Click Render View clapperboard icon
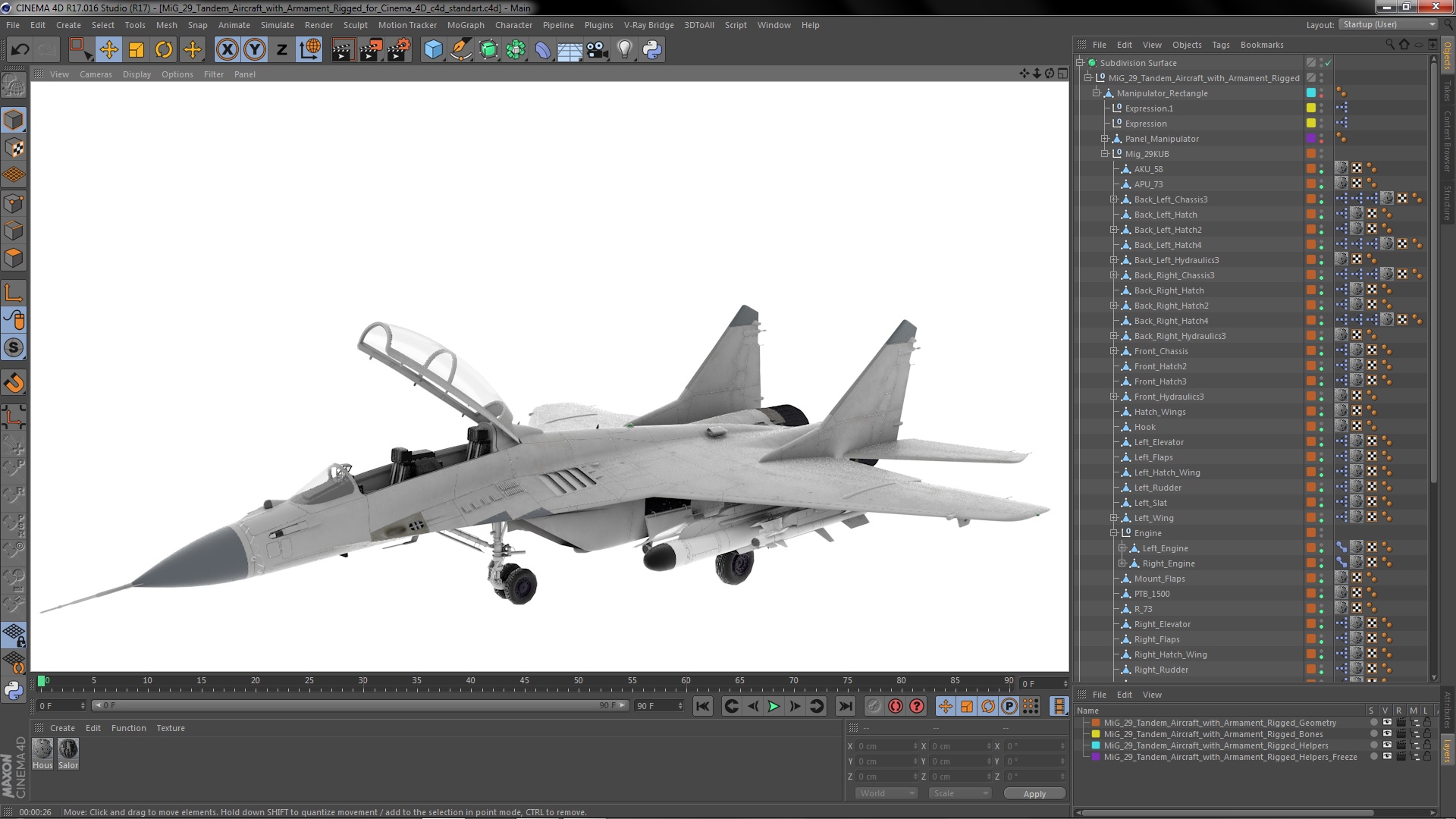Viewport: 1456px width, 819px height. click(343, 50)
